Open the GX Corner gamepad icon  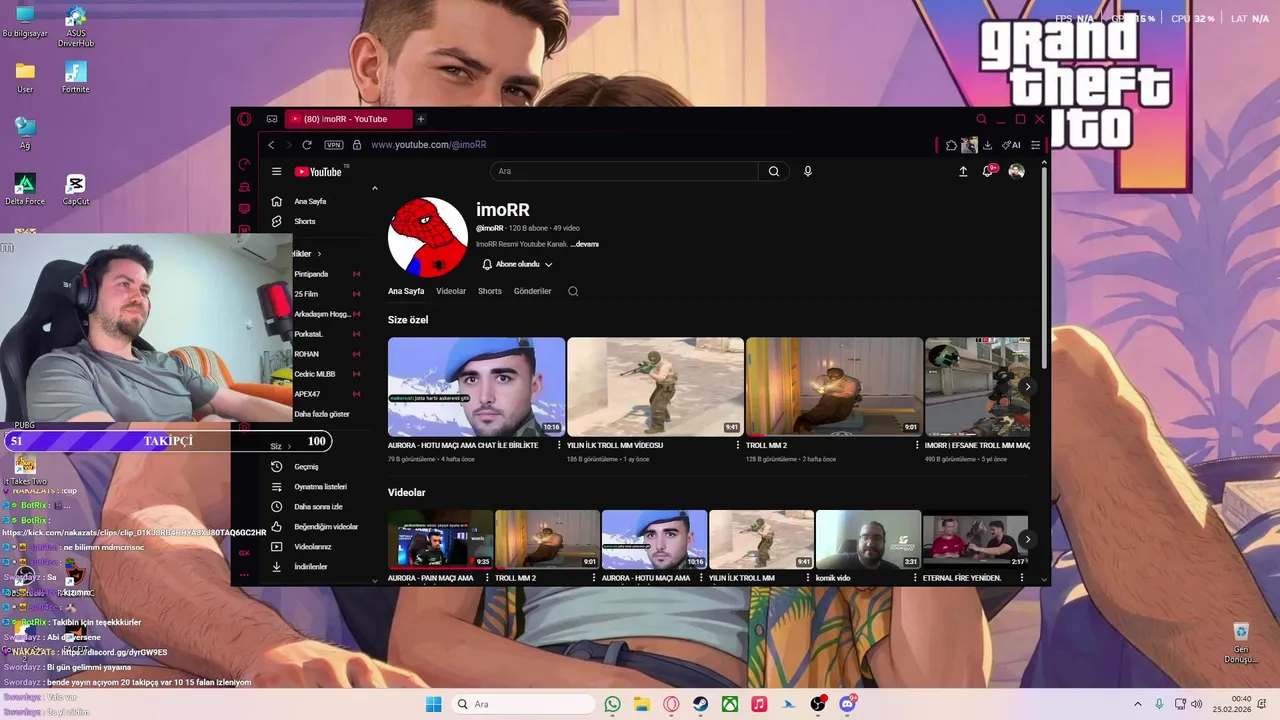click(x=272, y=119)
